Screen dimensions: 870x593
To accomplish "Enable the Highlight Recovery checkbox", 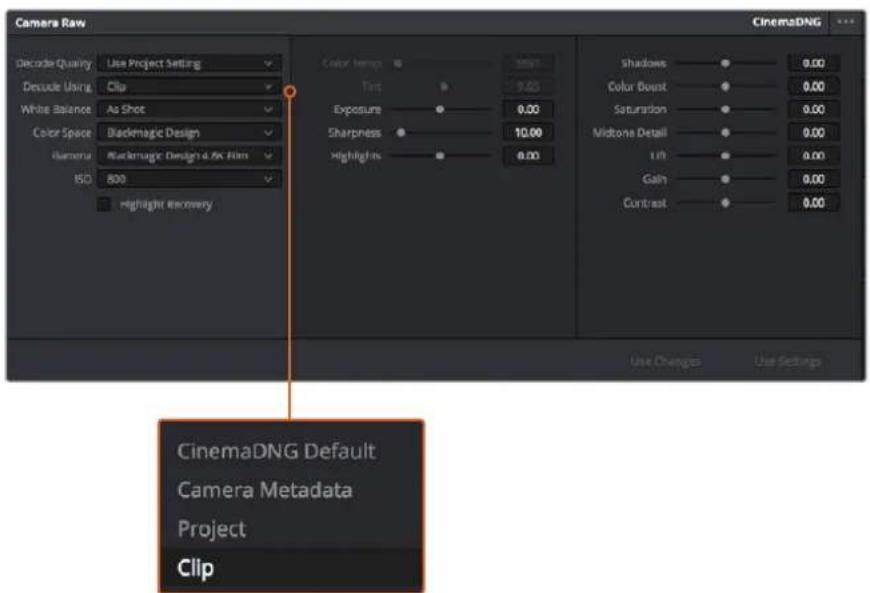I will (104, 204).
